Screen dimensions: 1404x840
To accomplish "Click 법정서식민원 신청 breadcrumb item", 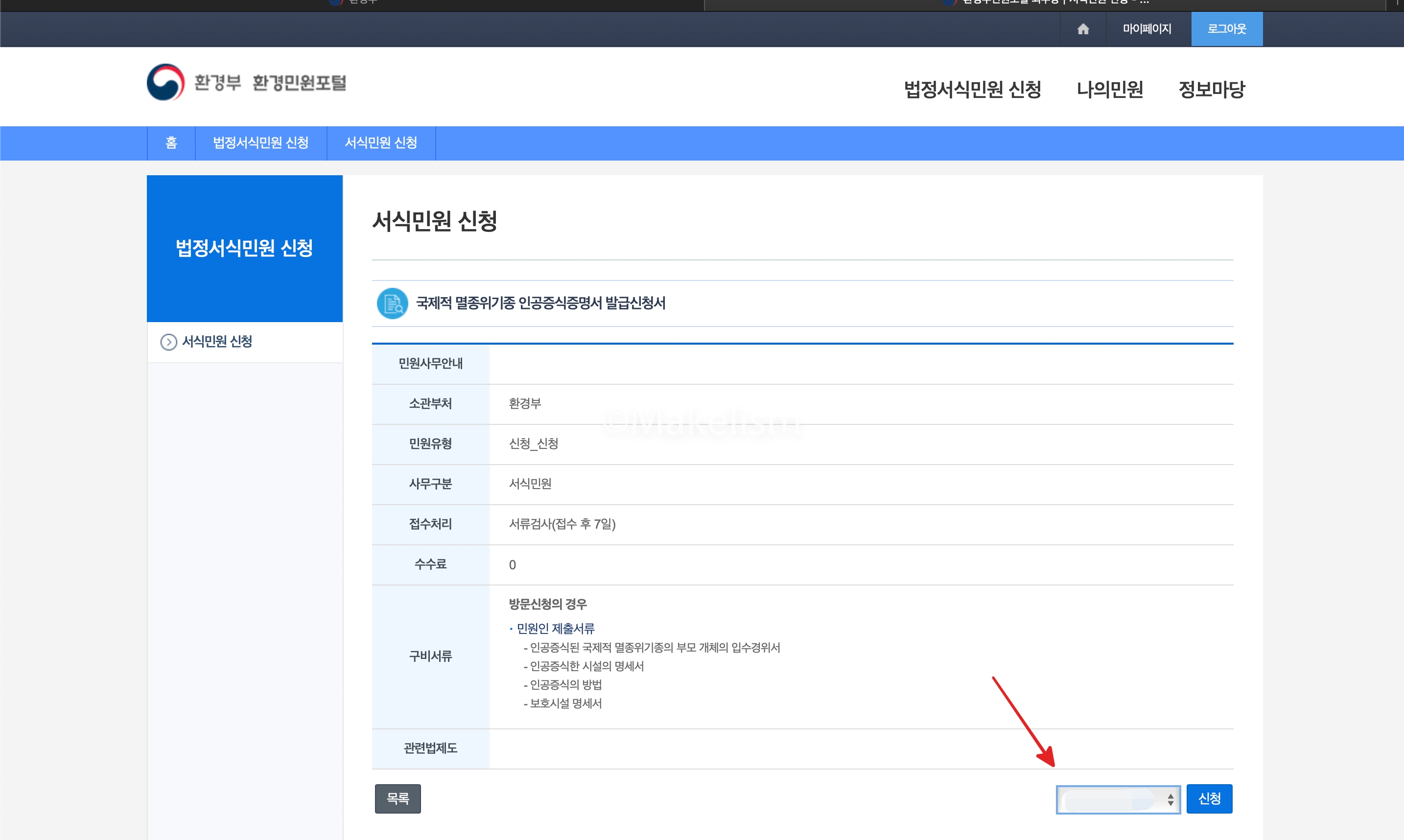I will coord(260,142).
